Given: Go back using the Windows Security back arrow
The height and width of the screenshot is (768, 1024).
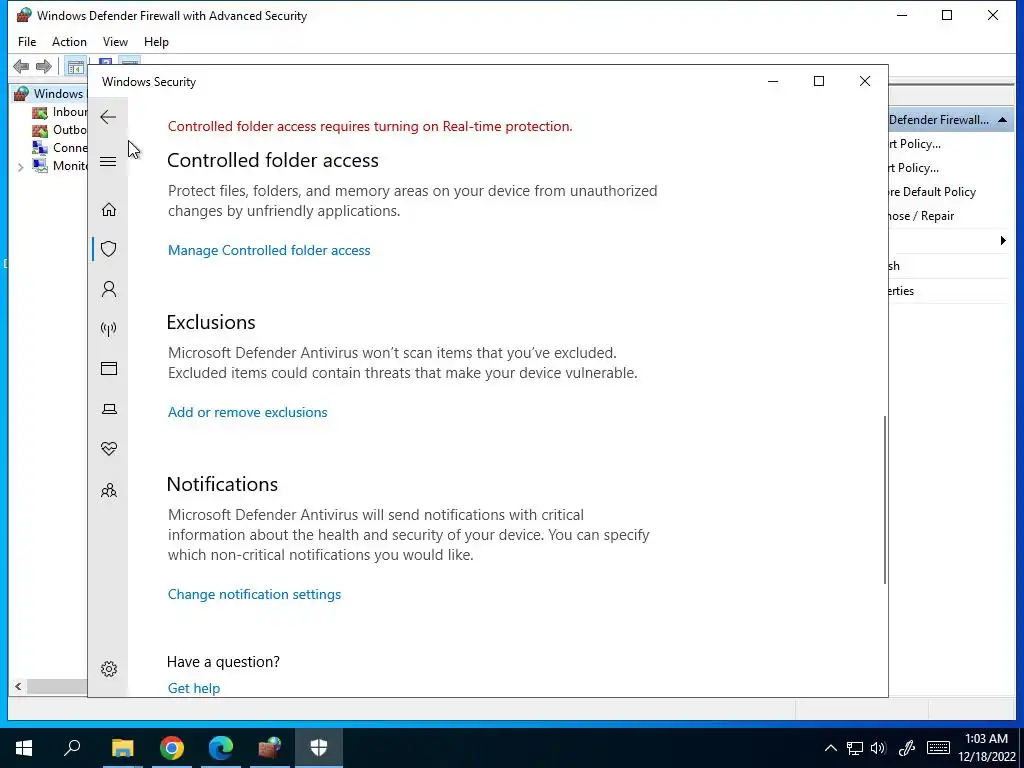Looking at the screenshot, I should pos(108,117).
